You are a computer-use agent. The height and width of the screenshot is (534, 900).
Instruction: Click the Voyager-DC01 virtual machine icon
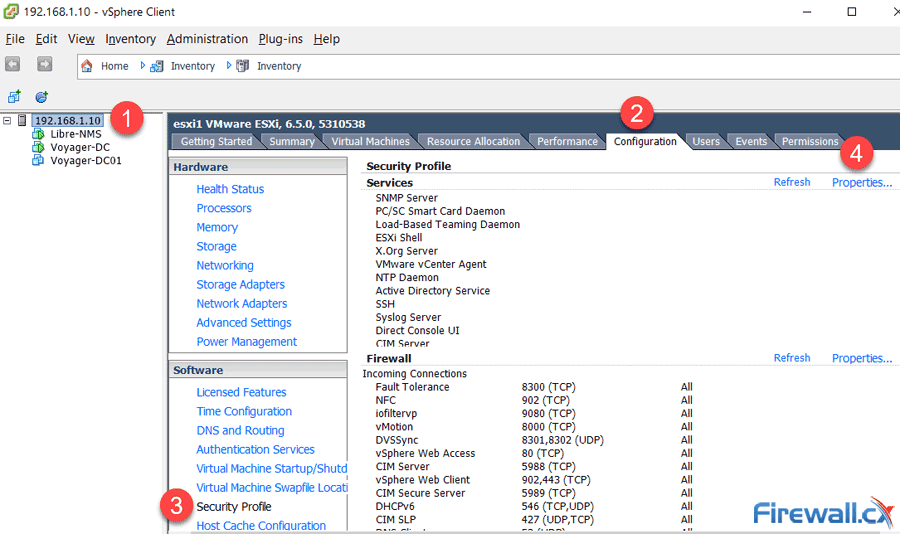38,160
